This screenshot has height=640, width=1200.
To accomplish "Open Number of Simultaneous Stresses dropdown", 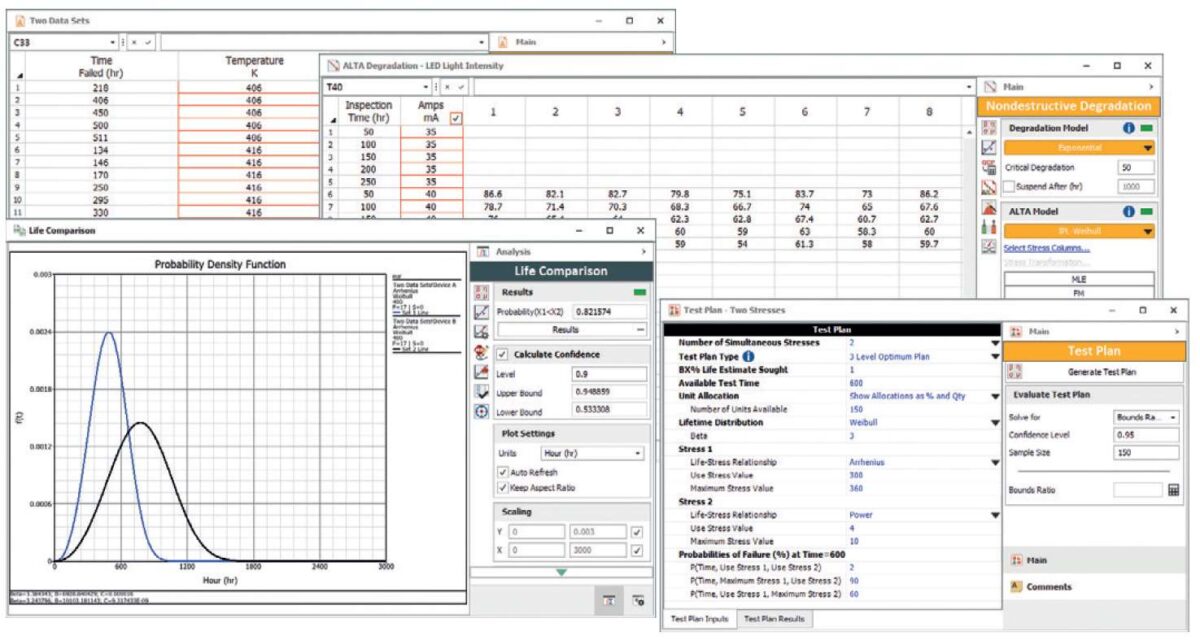I will click(x=995, y=342).
